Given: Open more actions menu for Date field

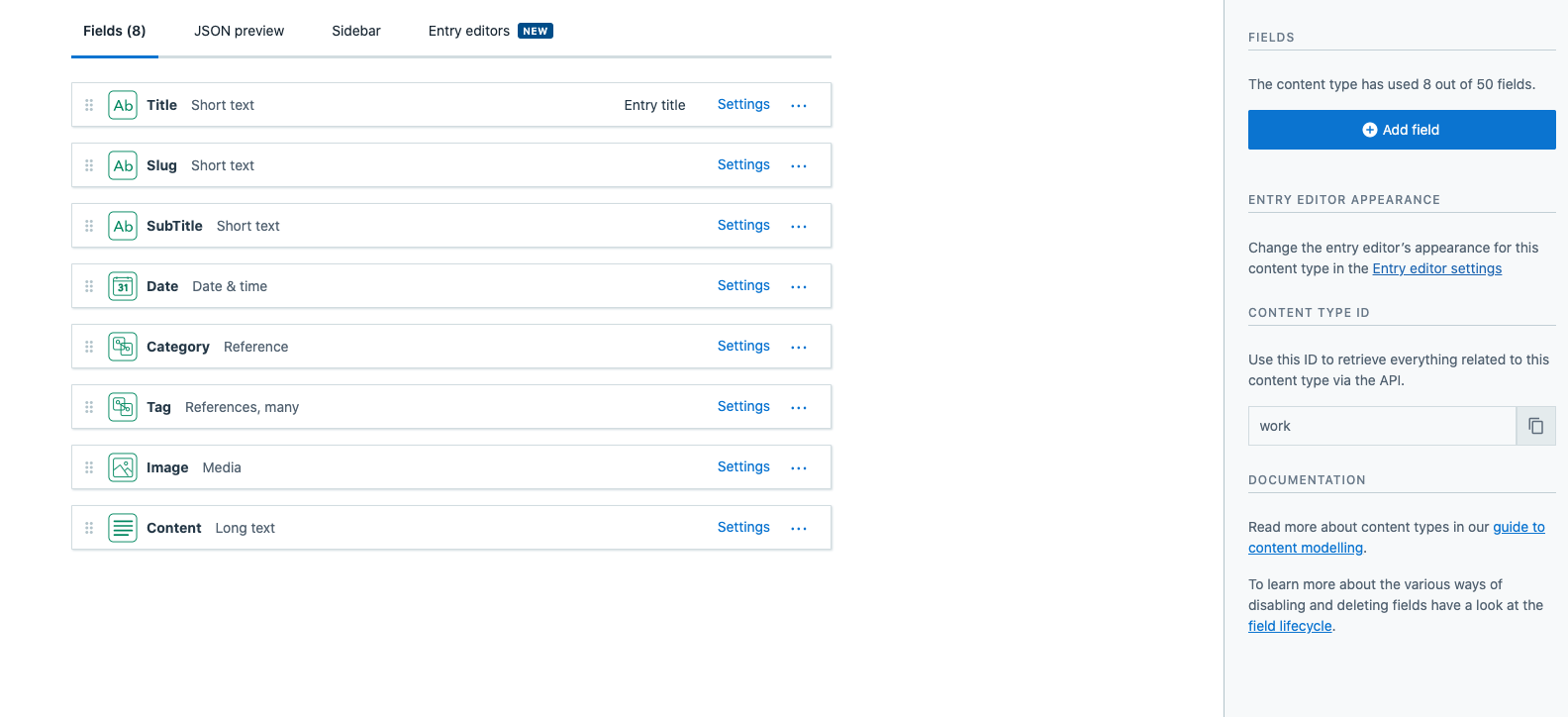Looking at the screenshot, I should (x=799, y=287).
